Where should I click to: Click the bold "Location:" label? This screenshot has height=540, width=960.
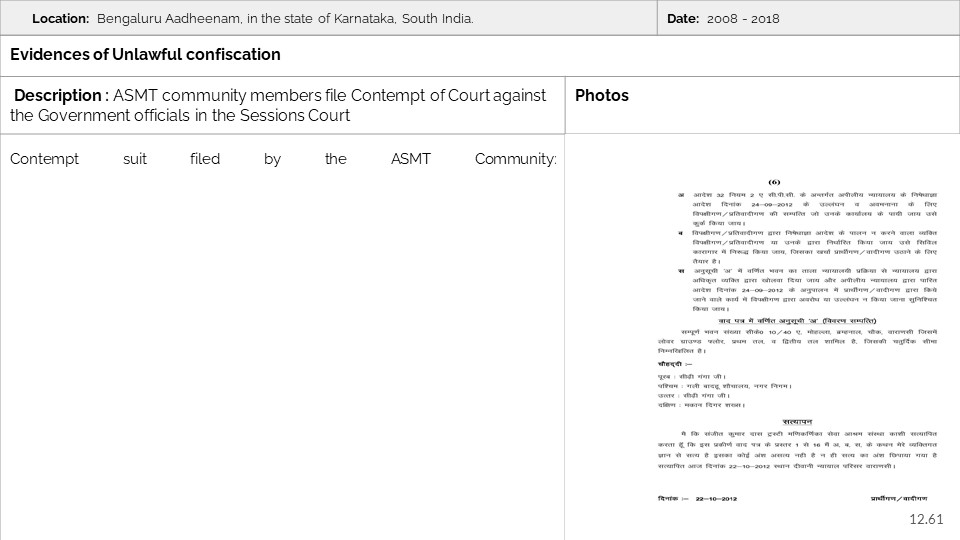[60, 19]
